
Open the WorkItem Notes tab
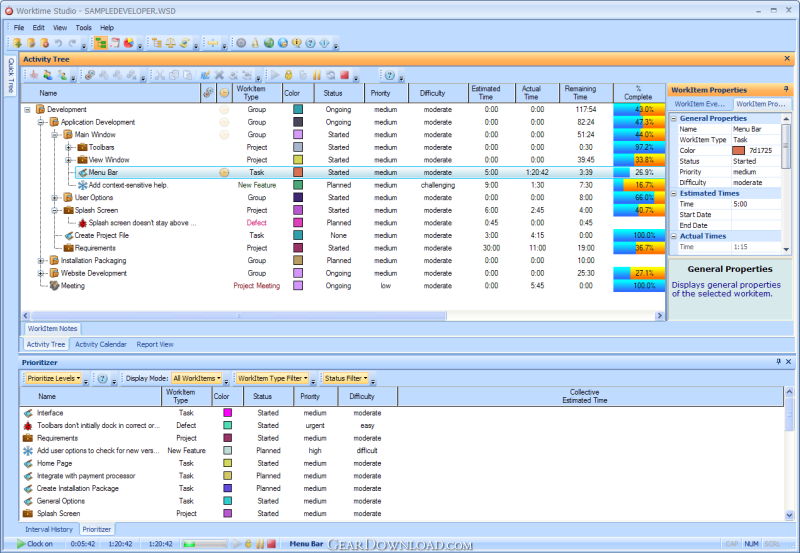click(x=52, y=329)
